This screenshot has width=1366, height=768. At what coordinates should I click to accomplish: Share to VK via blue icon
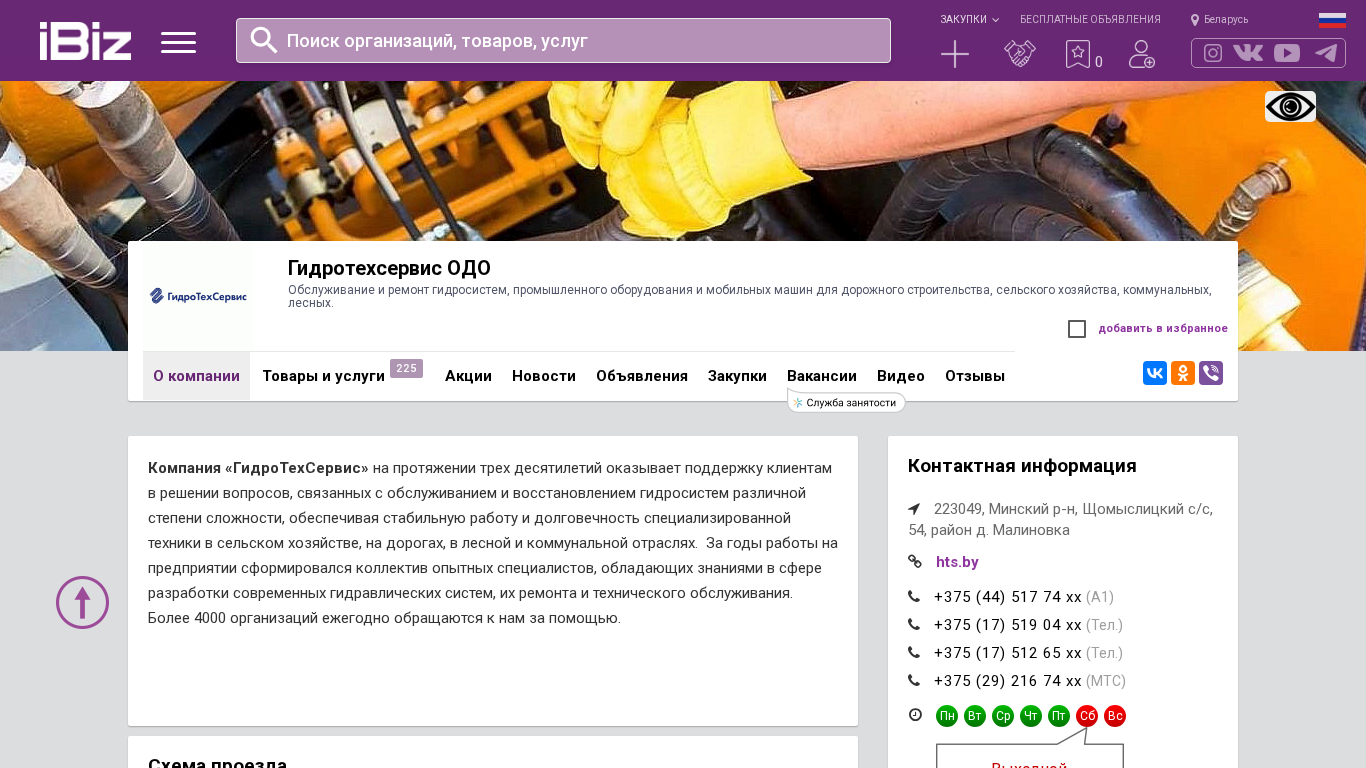(x=1155, y=373)
